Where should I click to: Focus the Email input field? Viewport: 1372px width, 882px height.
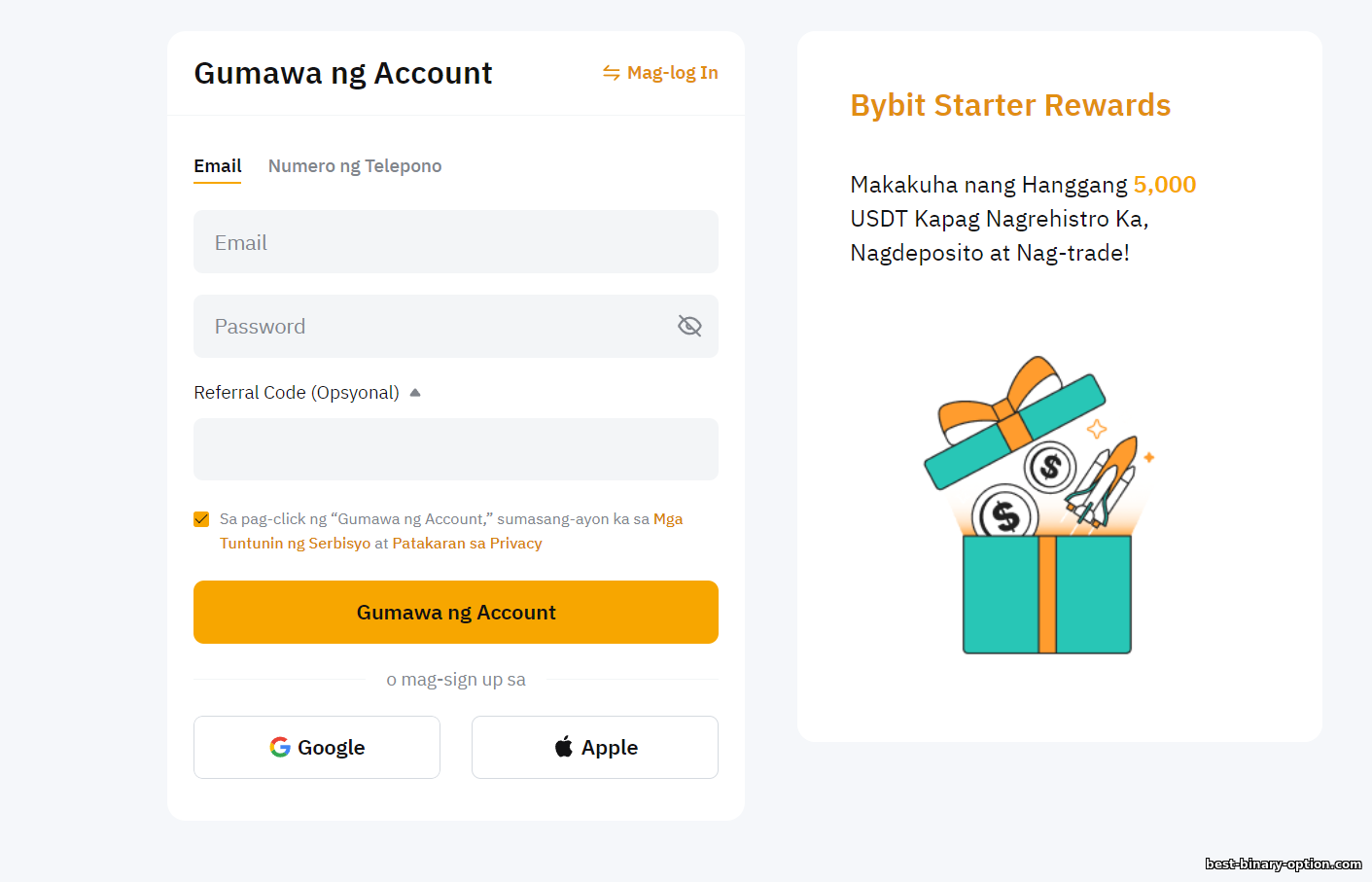point(455,242)
